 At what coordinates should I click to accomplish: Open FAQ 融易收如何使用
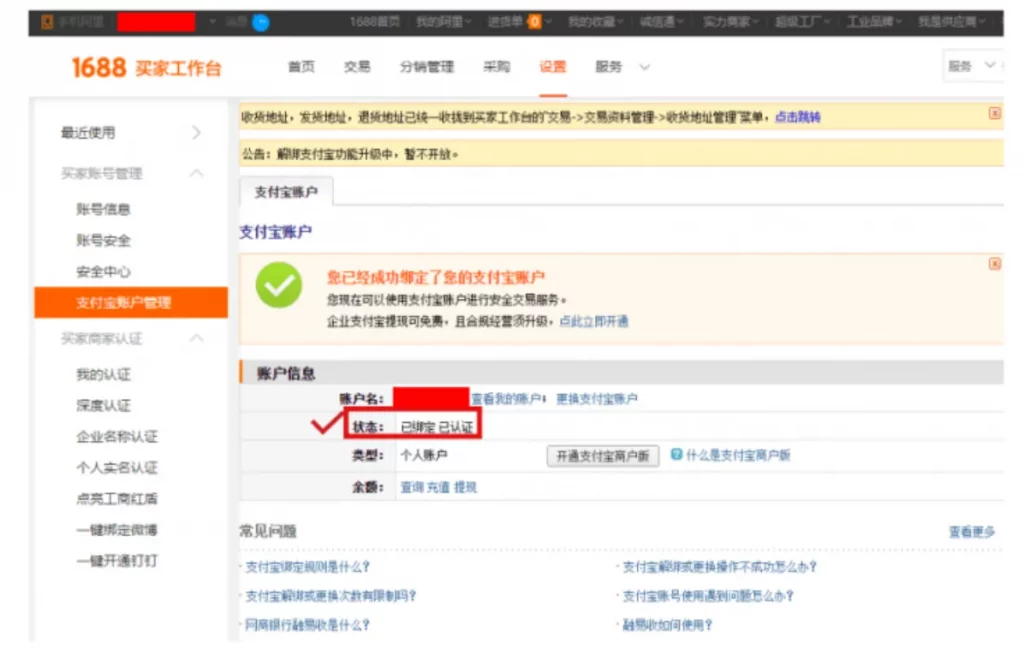click(667, 625)
